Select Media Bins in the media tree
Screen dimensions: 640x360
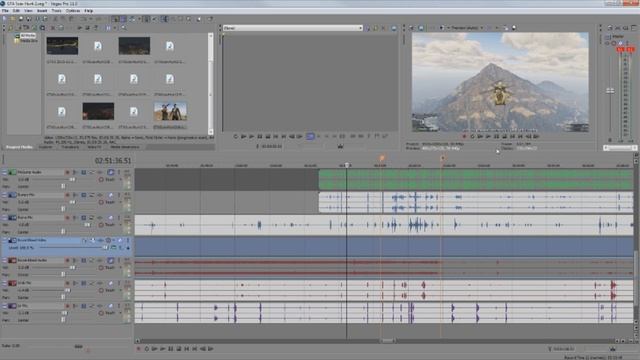point(29,41)
